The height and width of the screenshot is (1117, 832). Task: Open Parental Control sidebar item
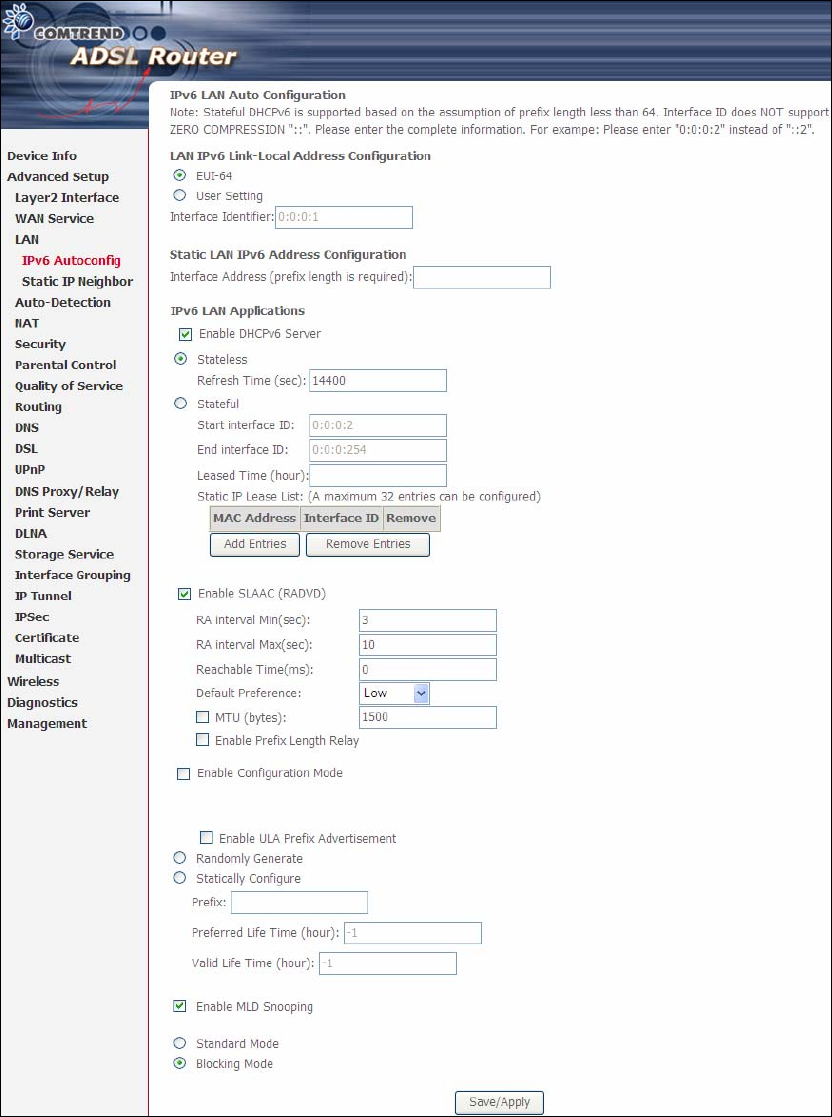point(66,365)
